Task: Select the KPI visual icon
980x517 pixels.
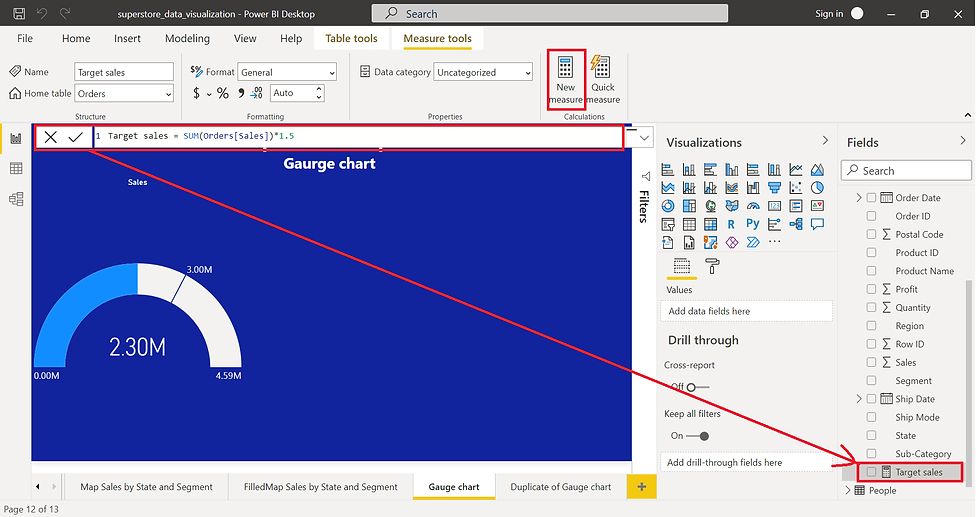Action: point(817,206)
